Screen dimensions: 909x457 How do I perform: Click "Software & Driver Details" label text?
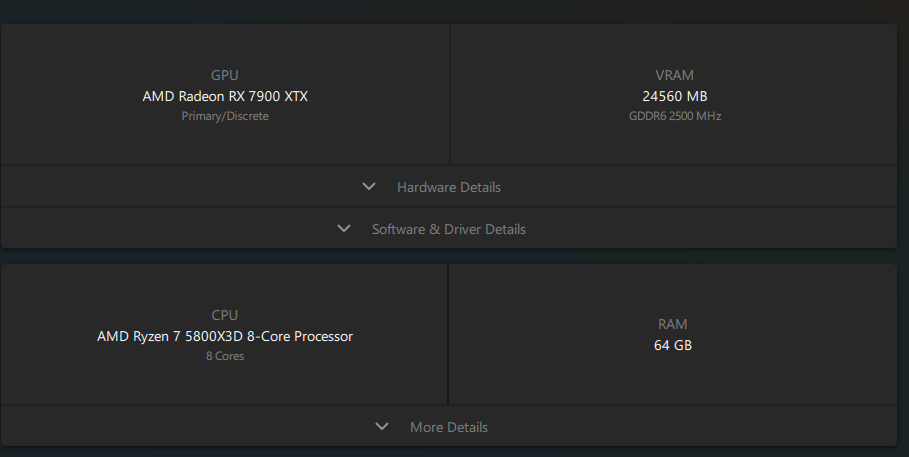coord(449,229)
